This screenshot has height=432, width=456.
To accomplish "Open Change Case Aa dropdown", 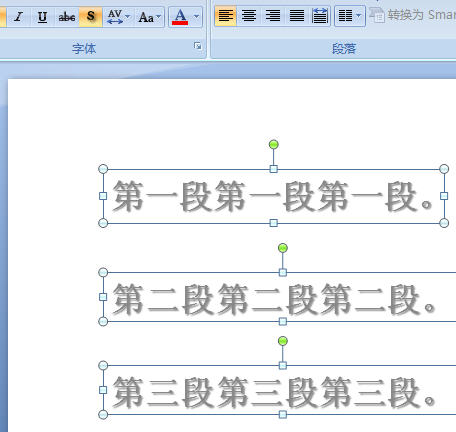I will [x=149, y=16].
